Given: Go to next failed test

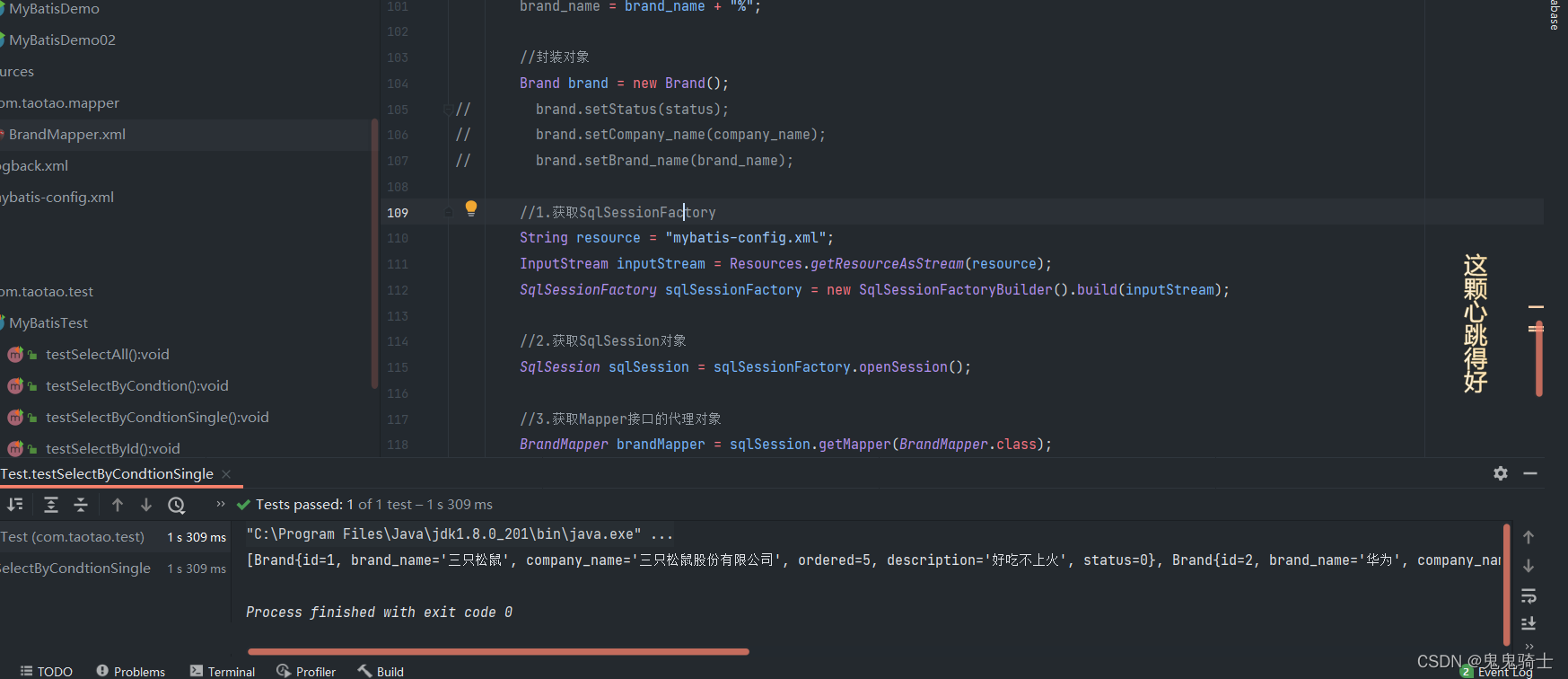Looking at the screenshot, I should pyautogui.click(x=146, y=505).
